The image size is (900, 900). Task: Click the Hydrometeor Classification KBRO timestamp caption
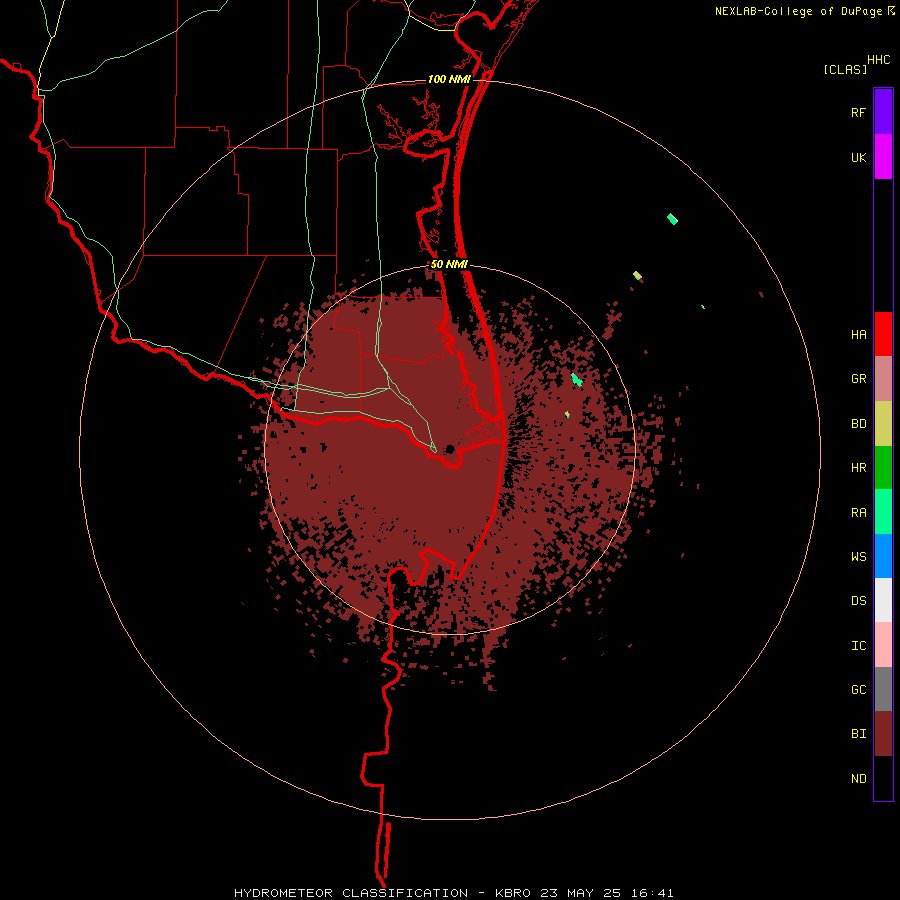(453, 893)
